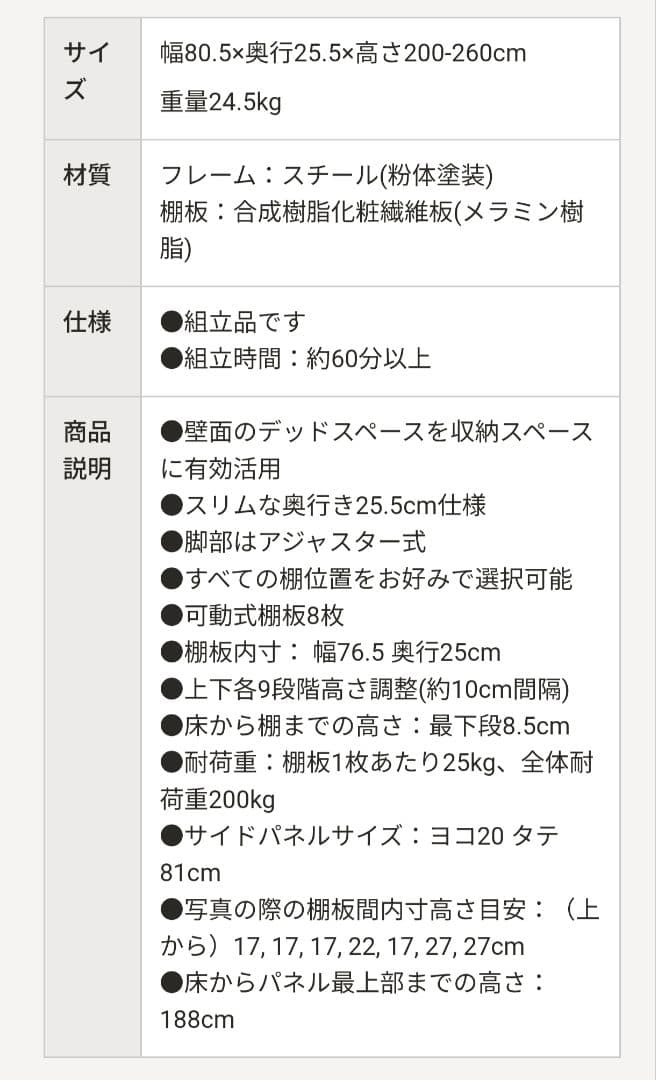Screen dimensions: 656x1080
Task: Click the 組立時間：約60分以上 line
Action: click(295, 358)
